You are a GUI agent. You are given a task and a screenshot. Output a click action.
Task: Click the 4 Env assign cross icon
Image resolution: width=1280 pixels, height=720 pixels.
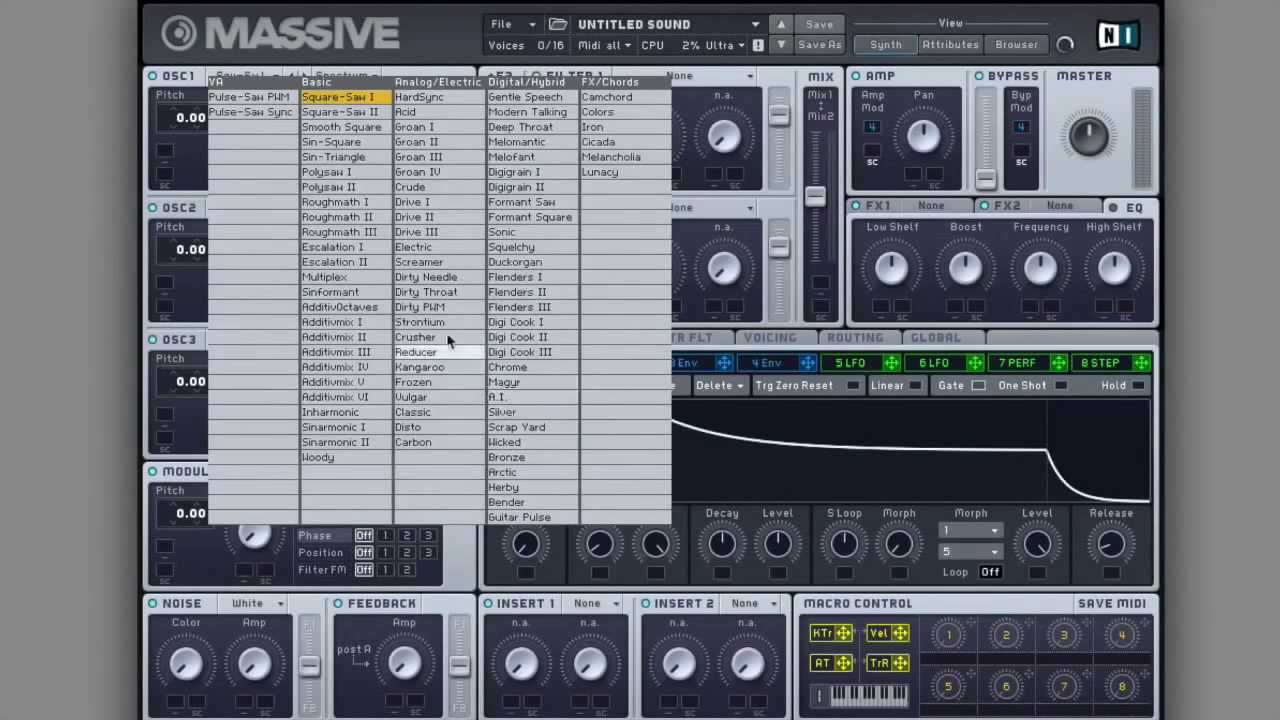coord(808,363)
